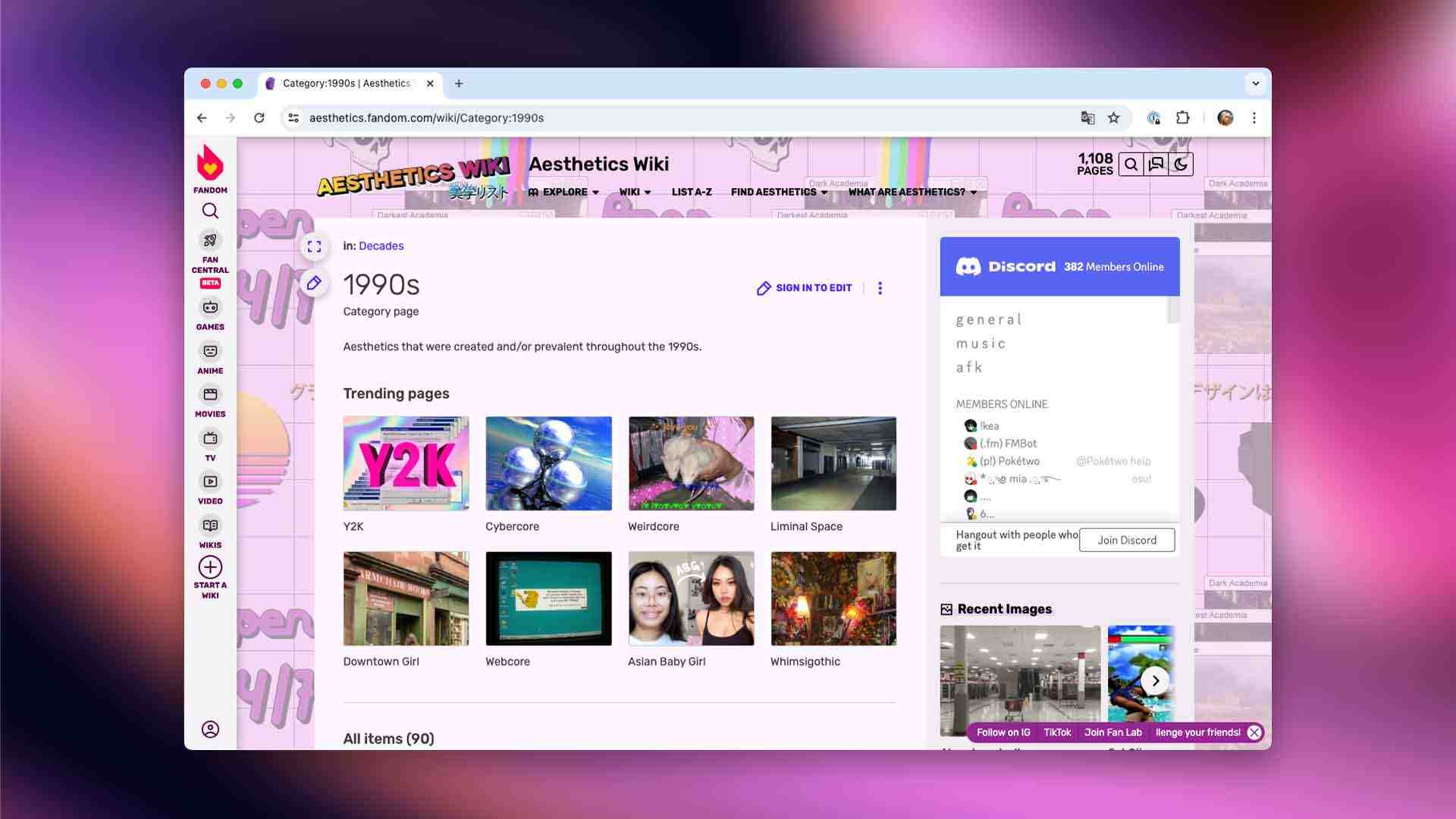Open a new browser tab
1456x819 pixels.
tap(459, 83)
